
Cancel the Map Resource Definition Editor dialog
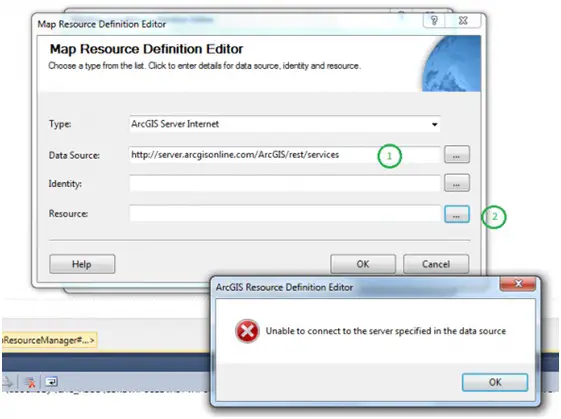(x=436, y=264)
